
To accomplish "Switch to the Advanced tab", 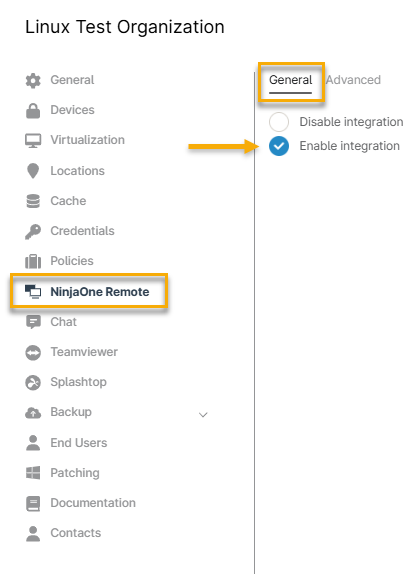I will point(353,80).
